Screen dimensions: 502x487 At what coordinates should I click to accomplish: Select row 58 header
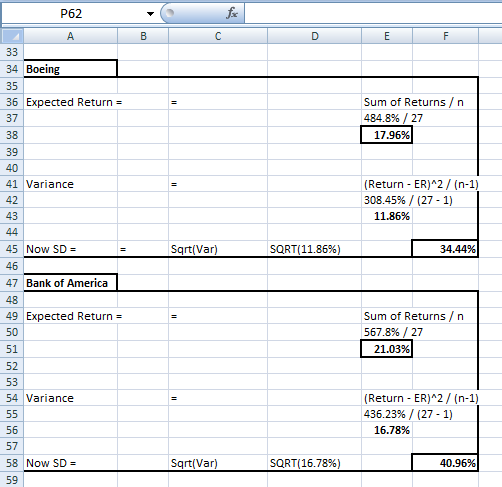coord(12,463)
